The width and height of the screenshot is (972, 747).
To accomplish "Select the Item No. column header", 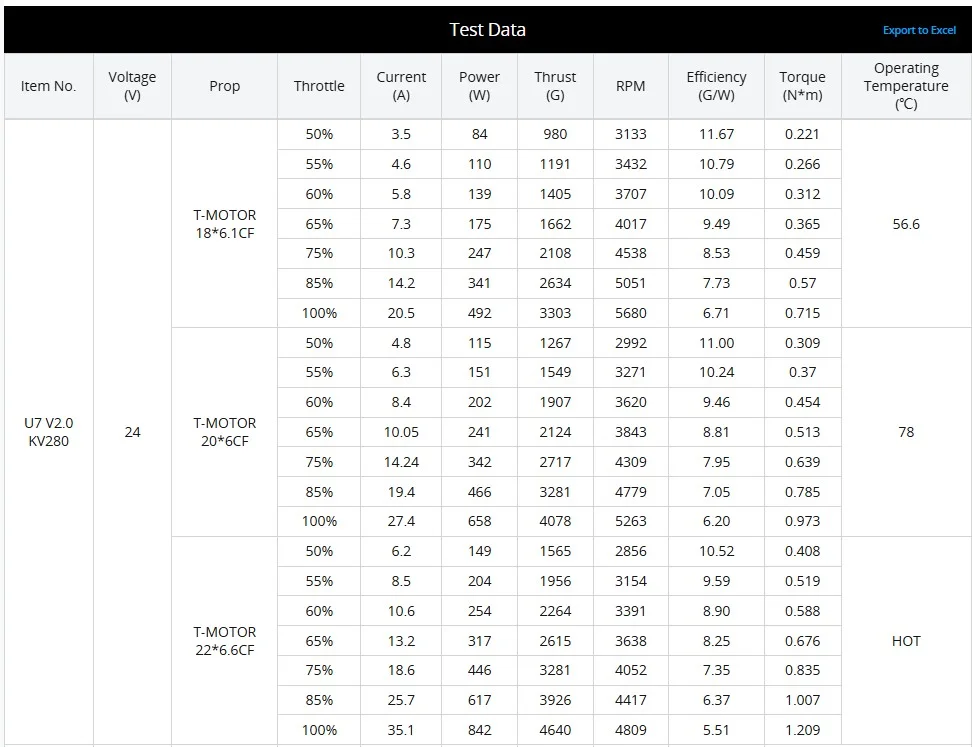I will pyautogui.click(x=48, y=86).
